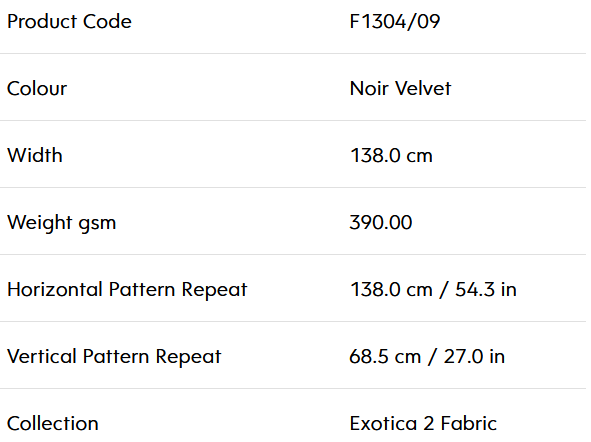
Task: Click the word gsm in the weight label
Action: pyautogui.click(x=97, y=224)
